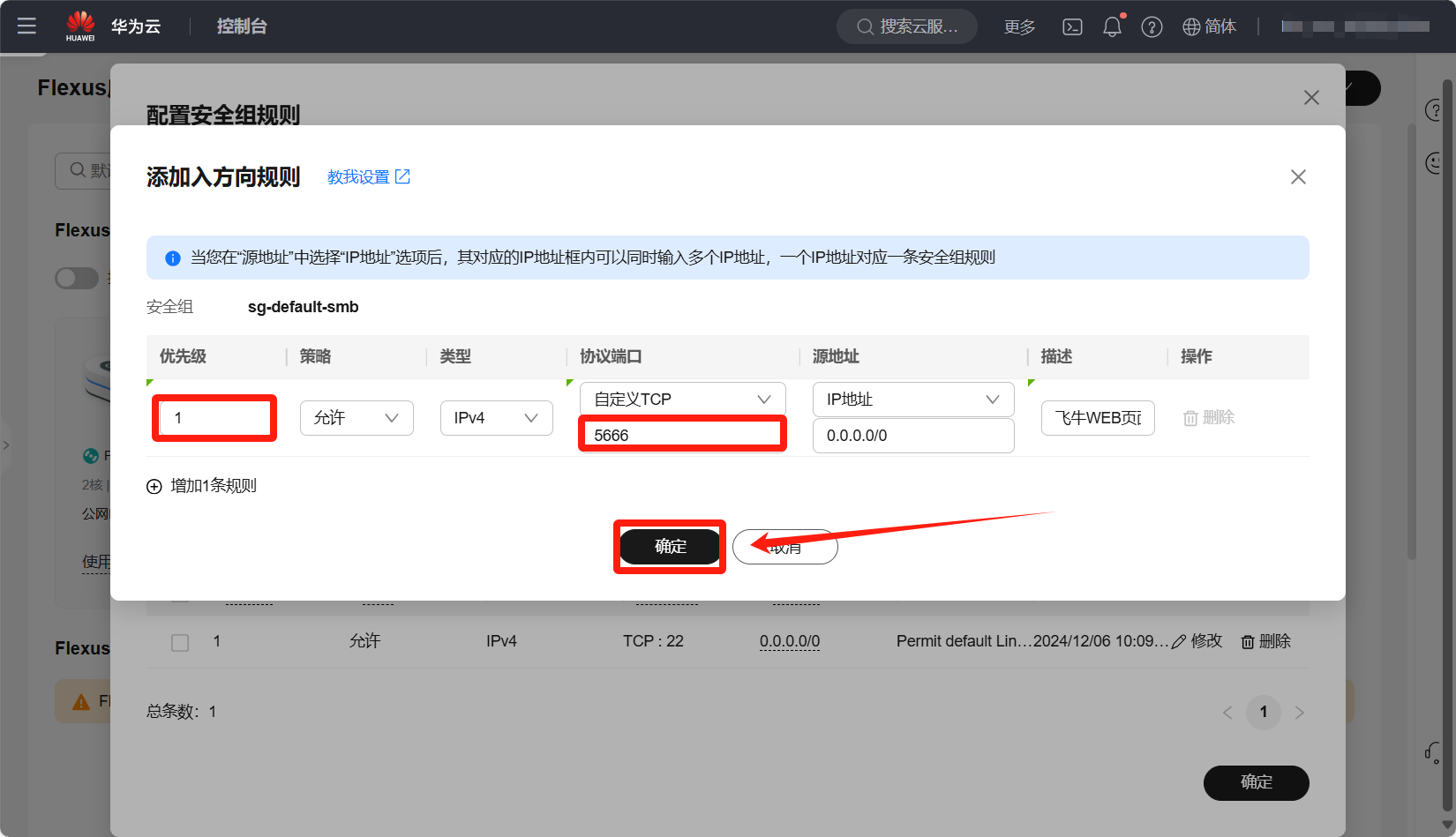
Task: Open the notifications bell
Action: pyautogui.click(x=1112, y=26)
